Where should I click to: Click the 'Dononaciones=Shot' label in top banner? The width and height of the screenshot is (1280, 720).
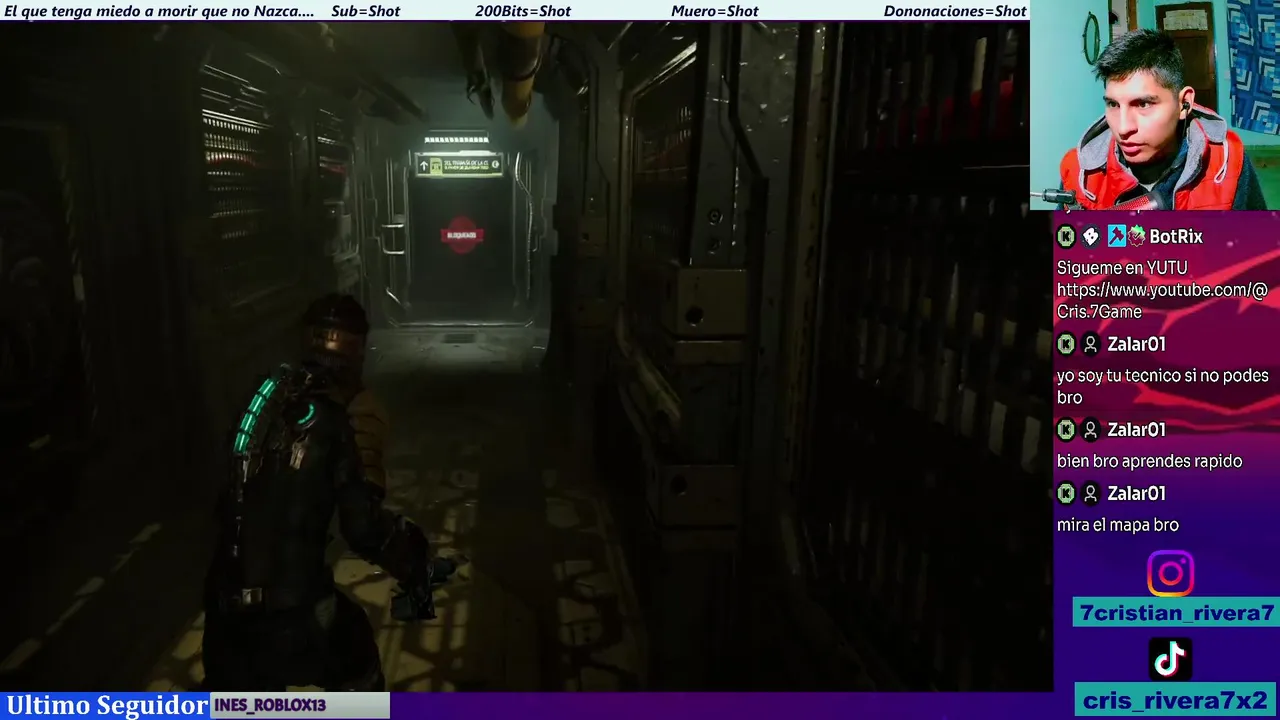(955, 11)
